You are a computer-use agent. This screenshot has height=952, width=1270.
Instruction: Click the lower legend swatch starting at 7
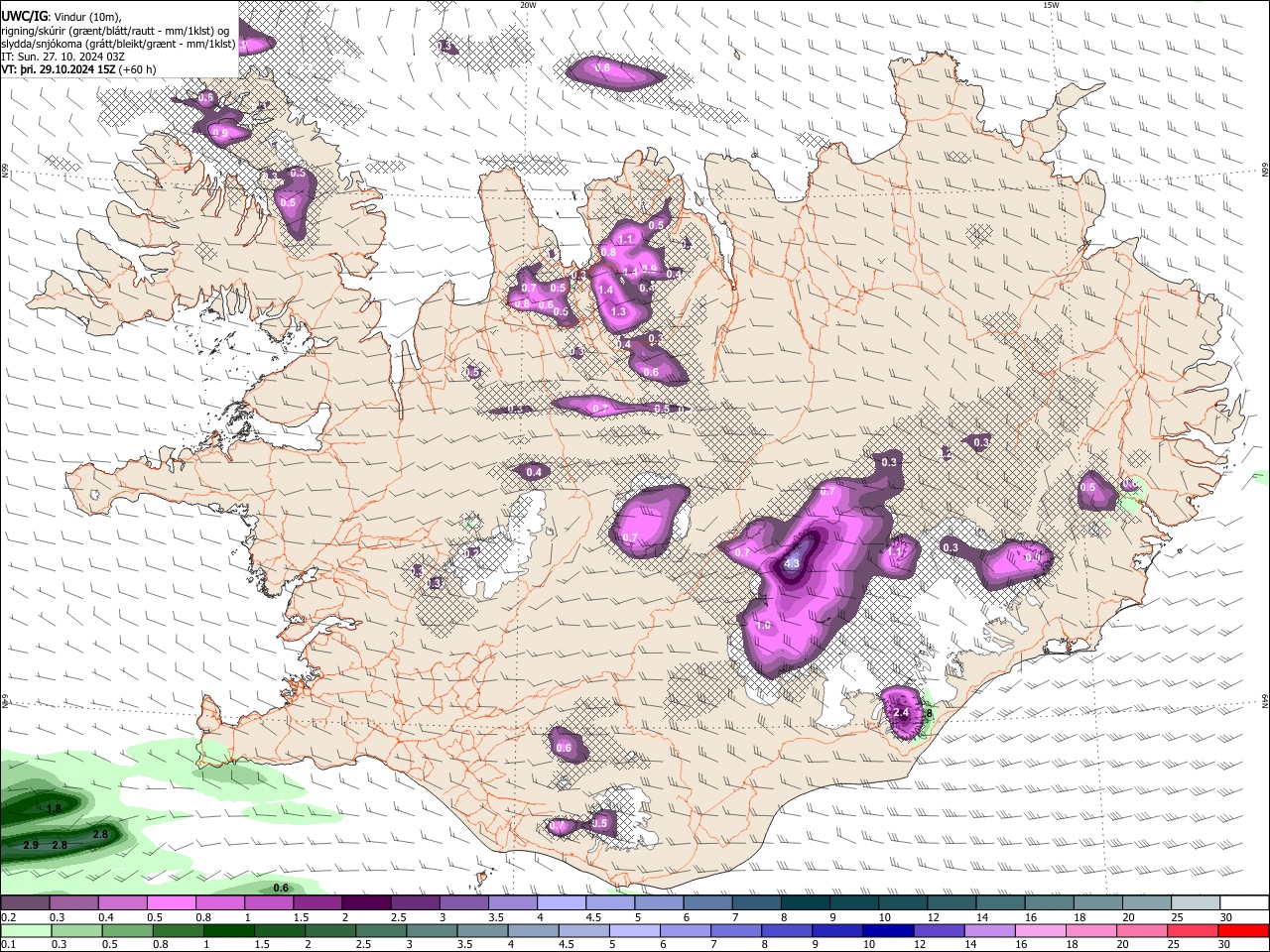coord(737,931)
